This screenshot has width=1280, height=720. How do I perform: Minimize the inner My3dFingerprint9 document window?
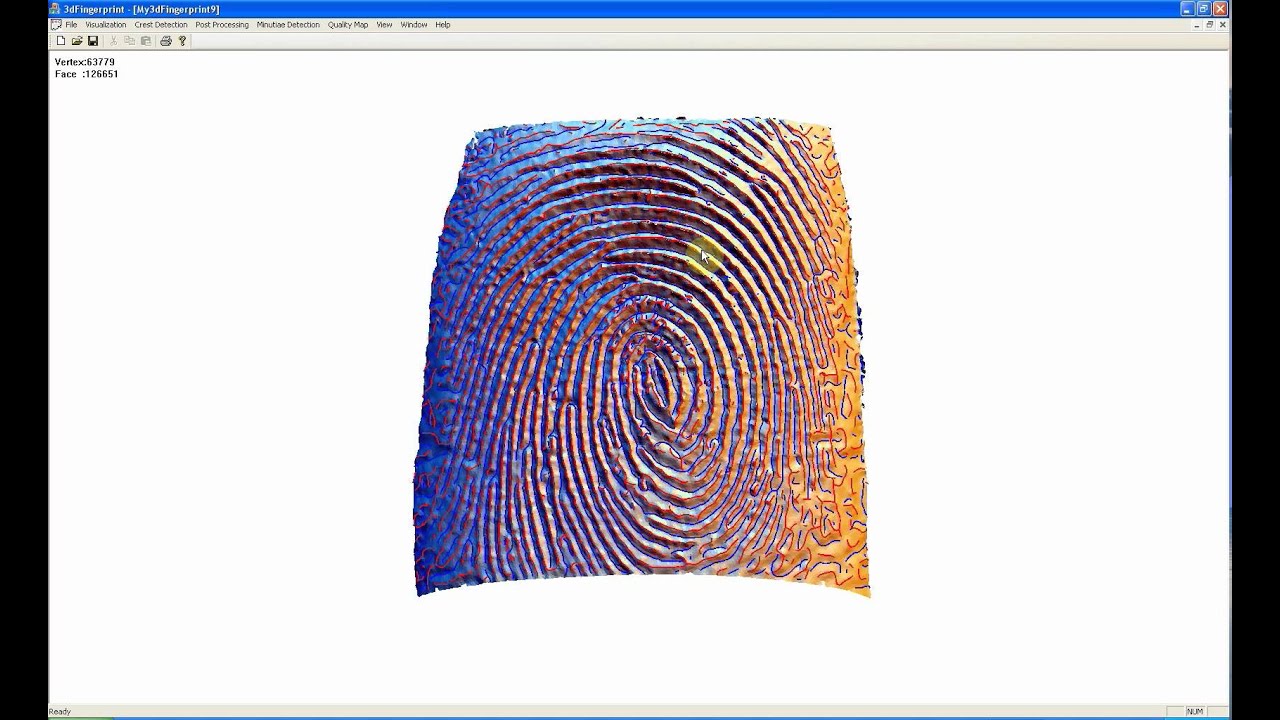tap(1196, 24)
